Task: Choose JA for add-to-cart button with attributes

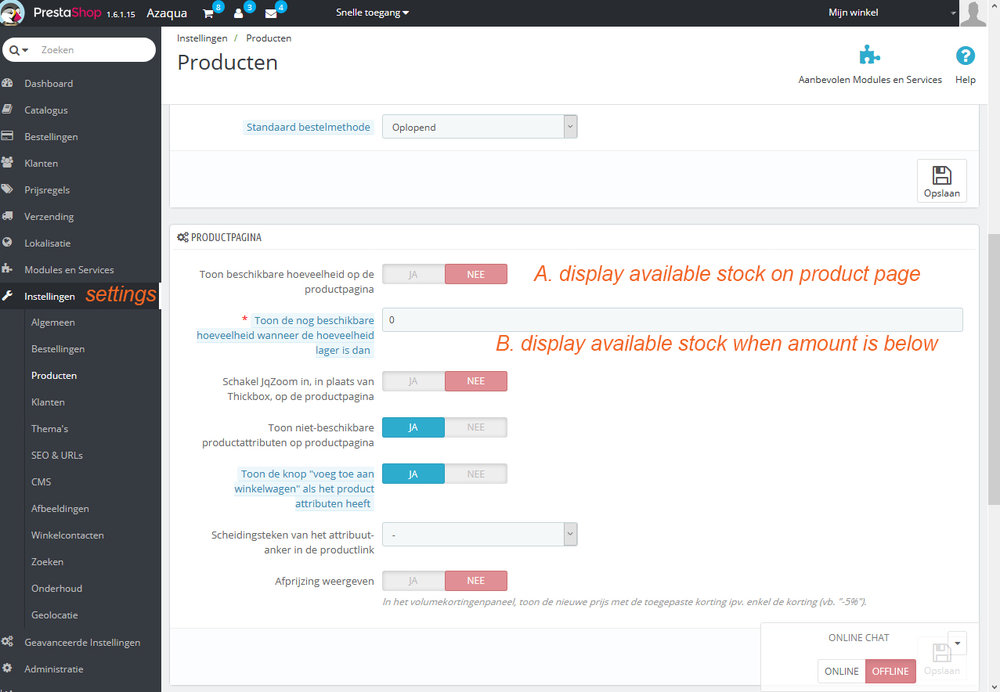Action: click(413, 474)
